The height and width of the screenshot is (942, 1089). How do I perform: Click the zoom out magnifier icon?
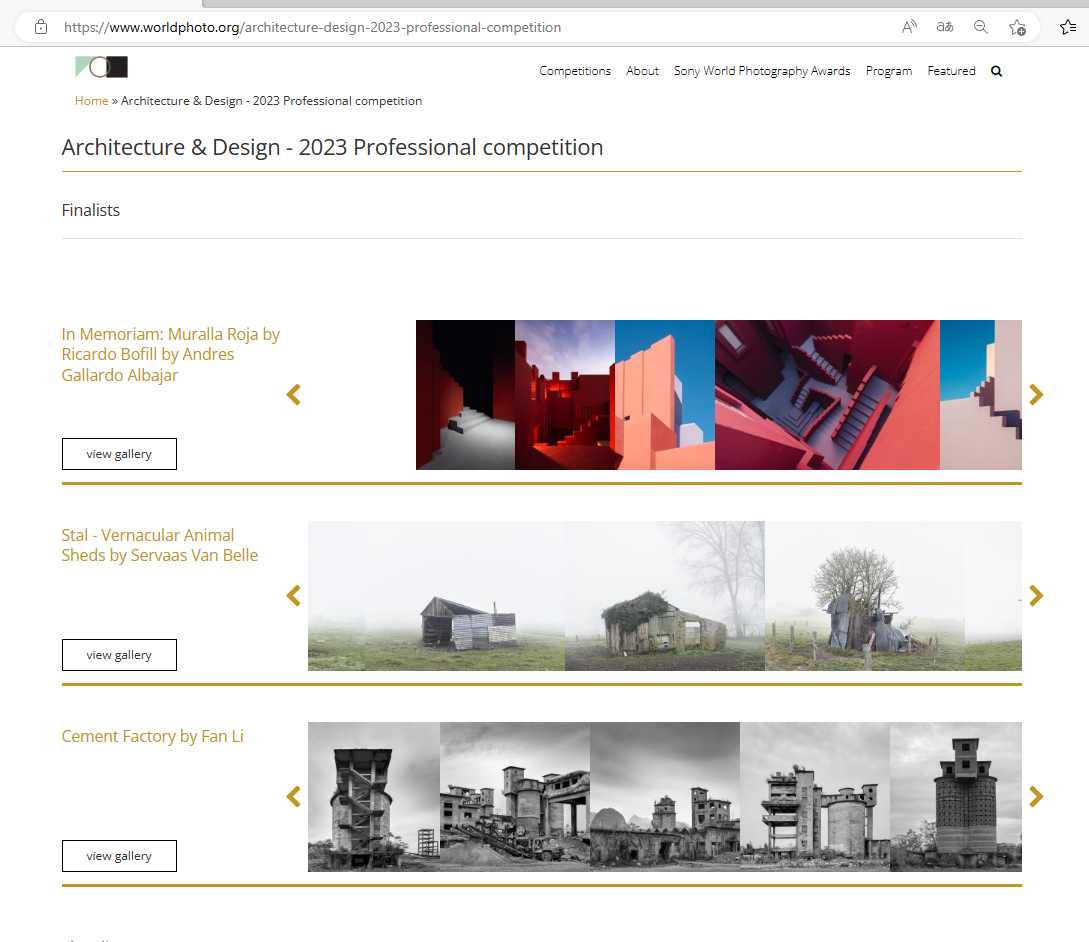pyautogui.click(x=981, y=27)
